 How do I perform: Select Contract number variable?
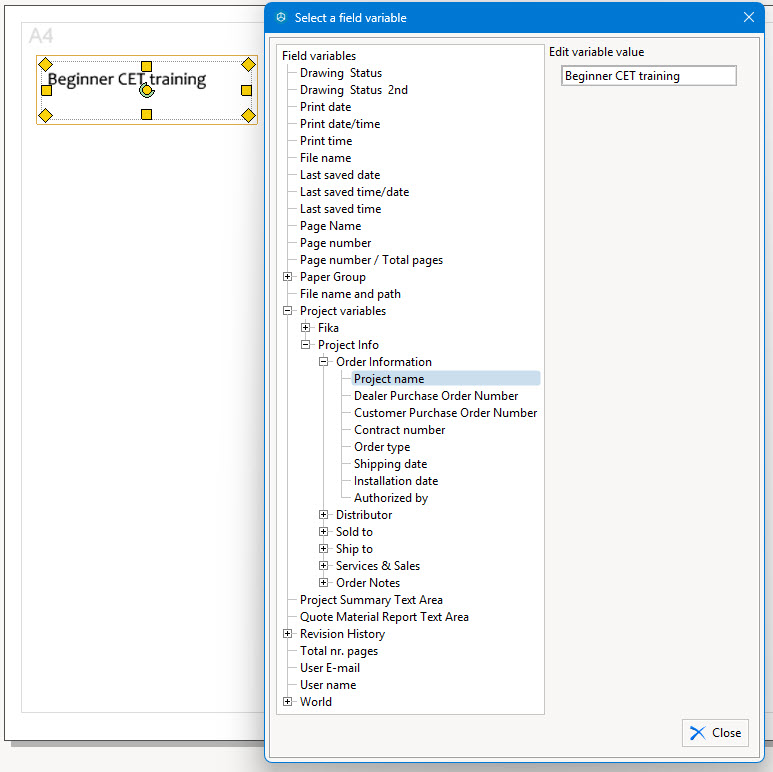pos(400,430)
